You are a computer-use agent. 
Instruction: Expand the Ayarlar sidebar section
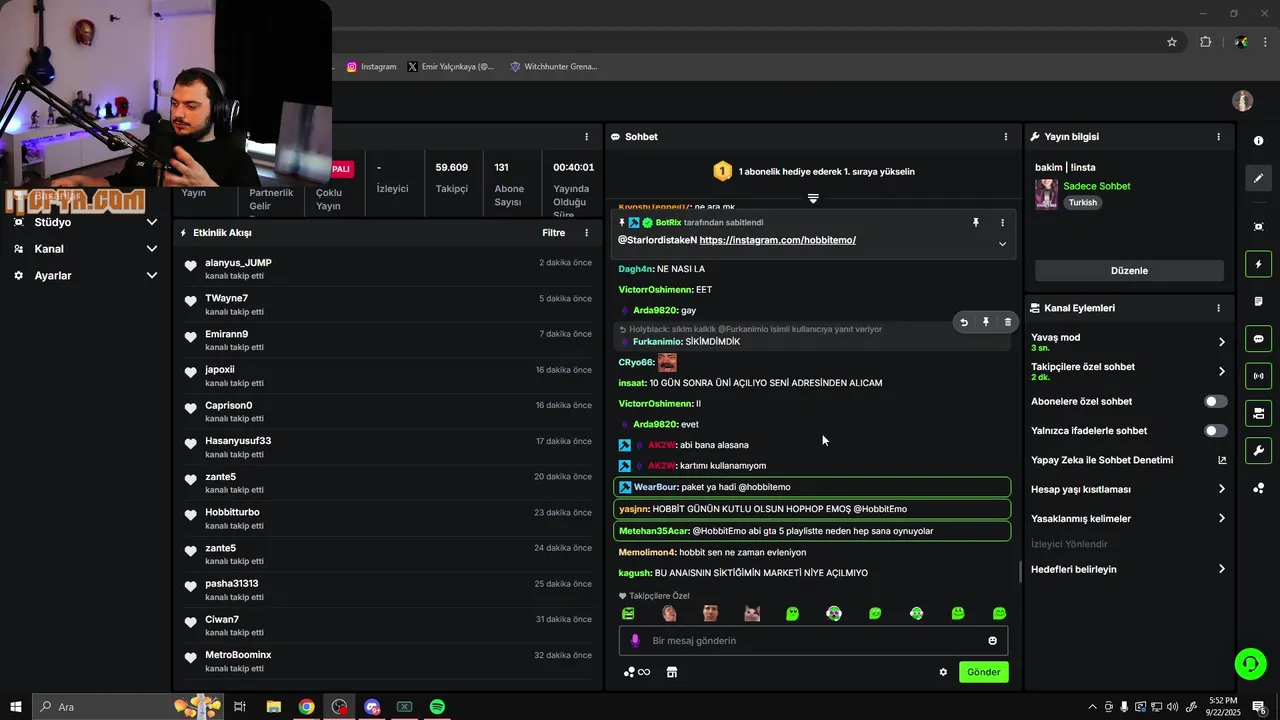point(86,275)
